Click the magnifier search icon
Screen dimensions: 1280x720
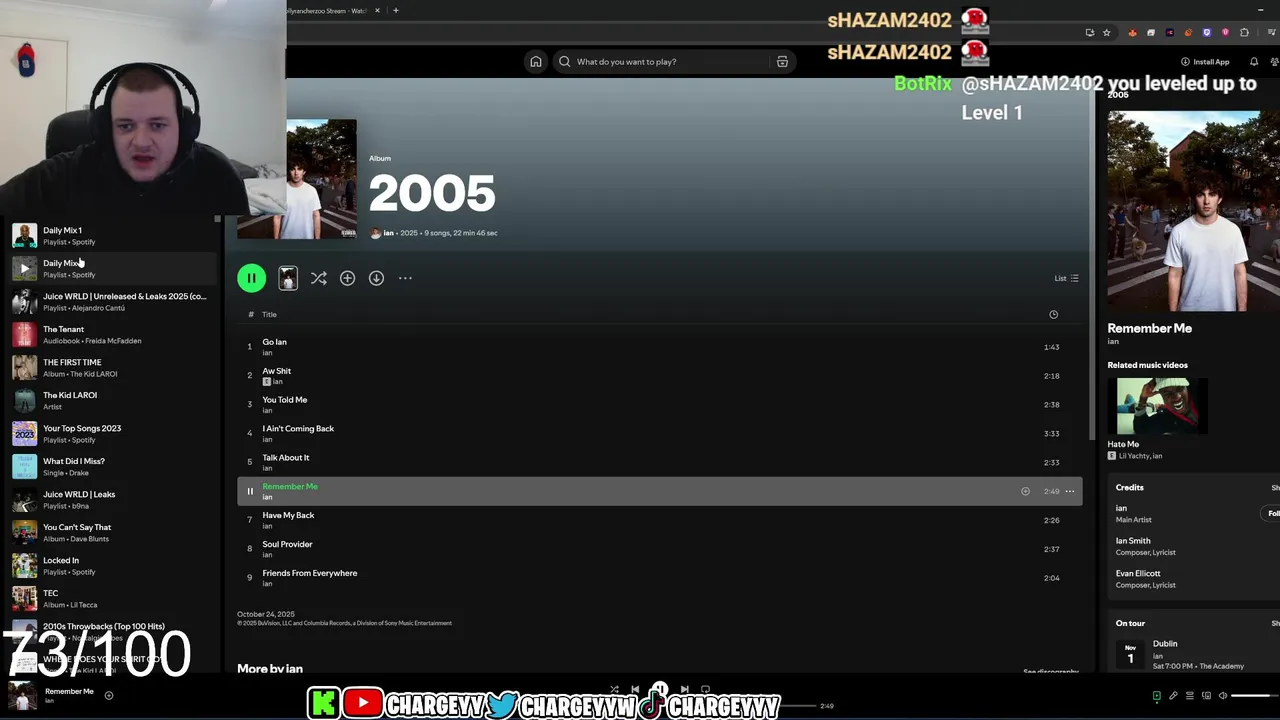point(565,62)
